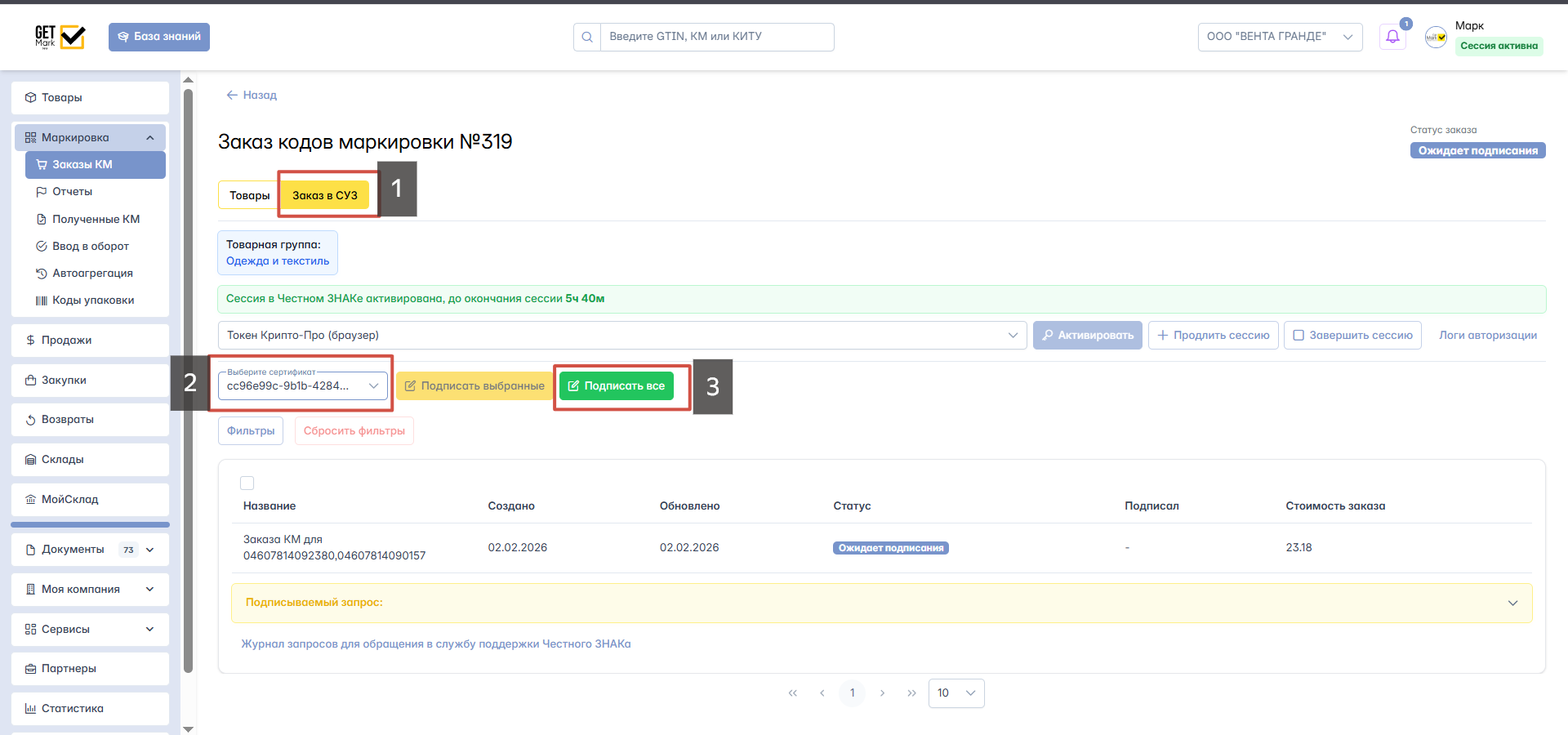1568x735 pixels.
Task: Open the Токен Крипто-Про token dropdown
Action: (x=622, y=336)
